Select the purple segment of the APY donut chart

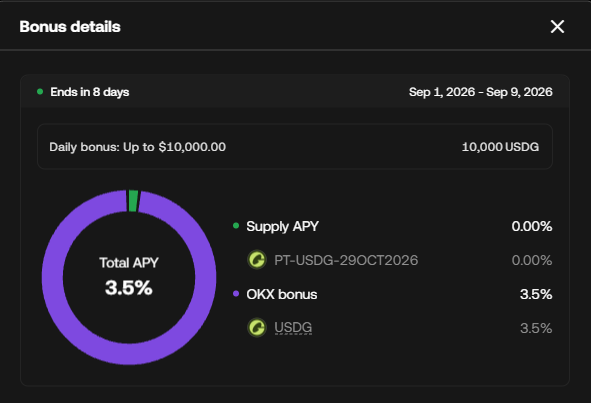click(129, 354)
